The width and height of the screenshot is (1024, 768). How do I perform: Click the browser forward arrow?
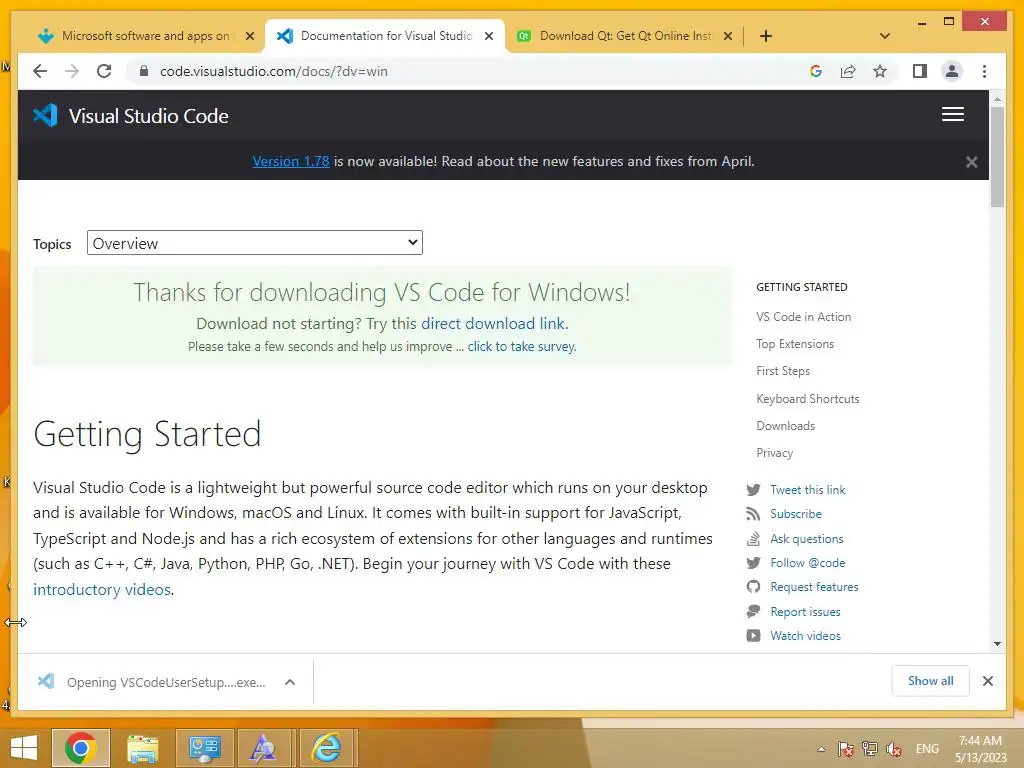tap(72, 71)
